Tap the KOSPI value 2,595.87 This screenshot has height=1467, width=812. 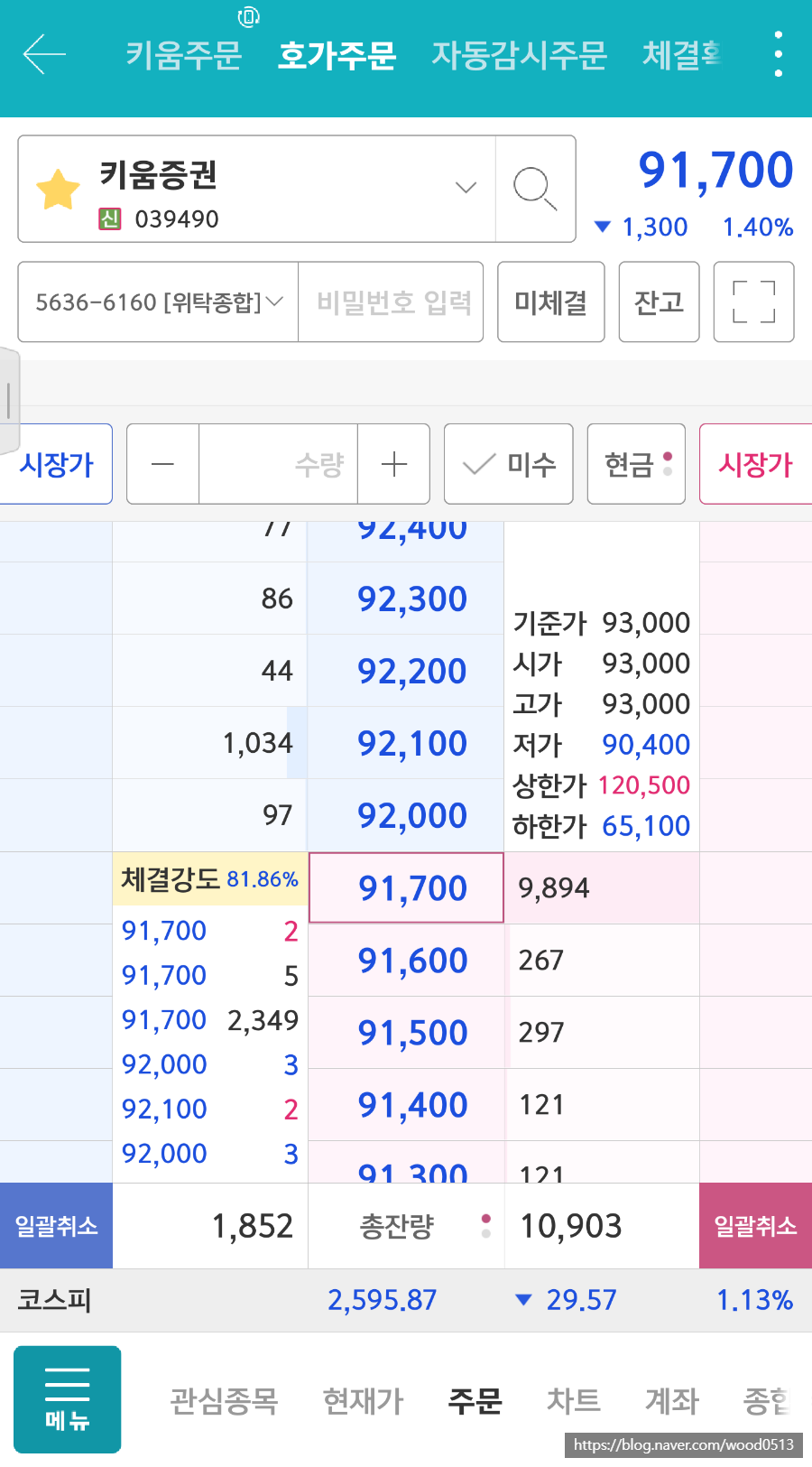[382, 1300]
